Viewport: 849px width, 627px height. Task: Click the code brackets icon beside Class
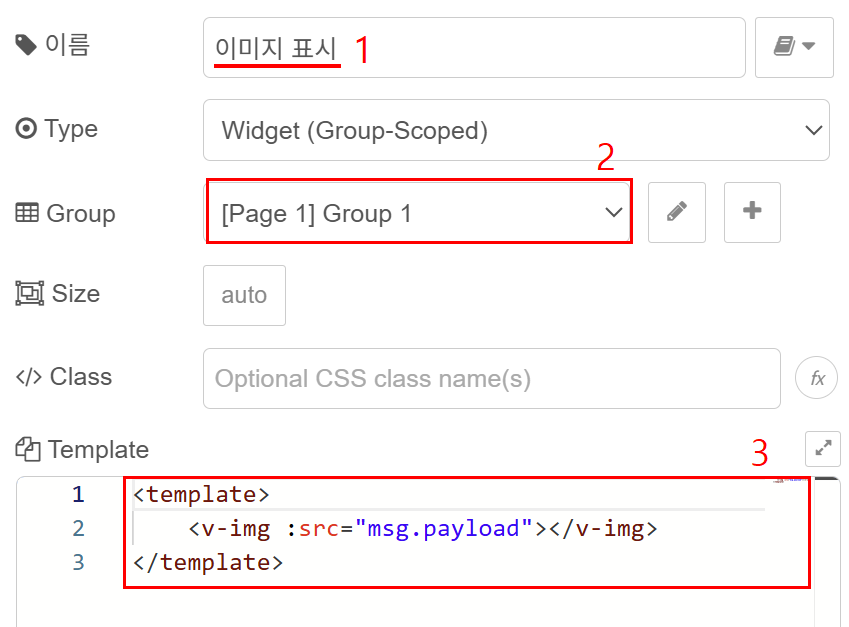click(x=28, y=377)
